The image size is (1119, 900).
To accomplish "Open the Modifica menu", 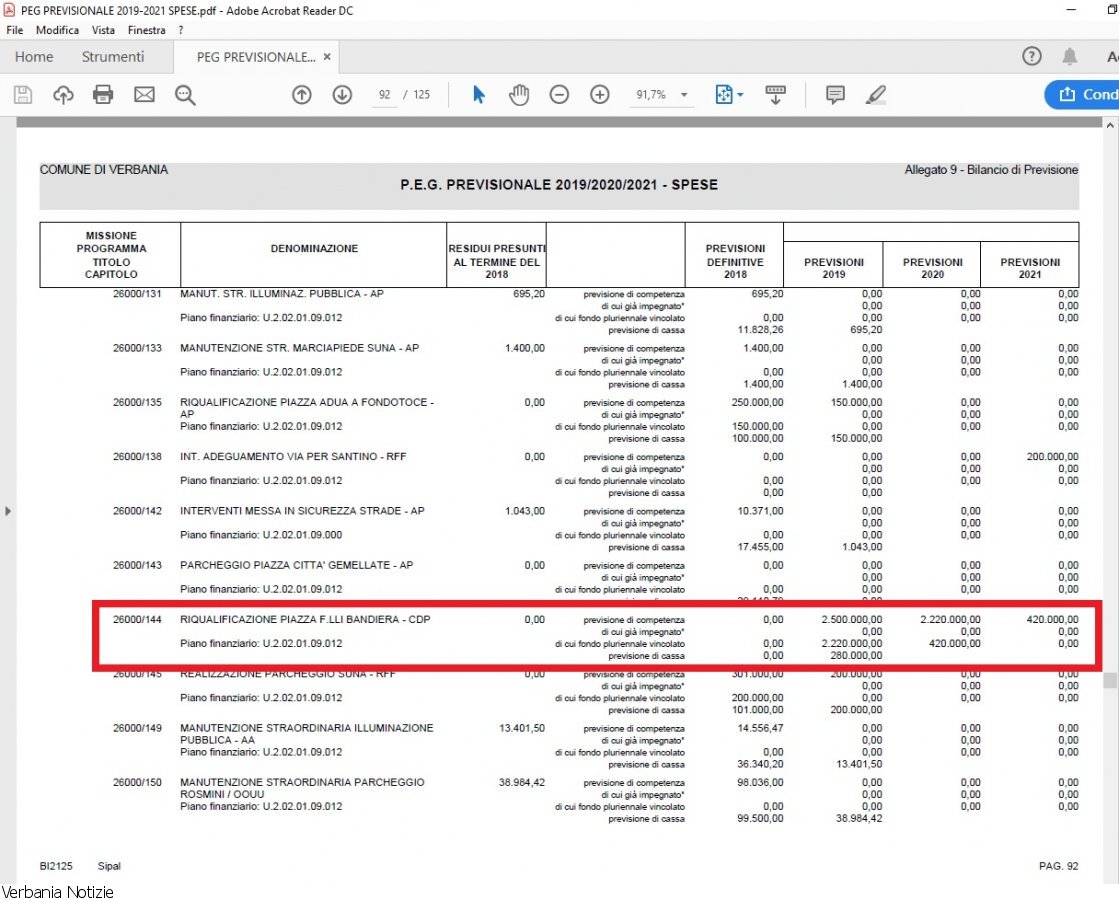I will (x=57, y=30).
